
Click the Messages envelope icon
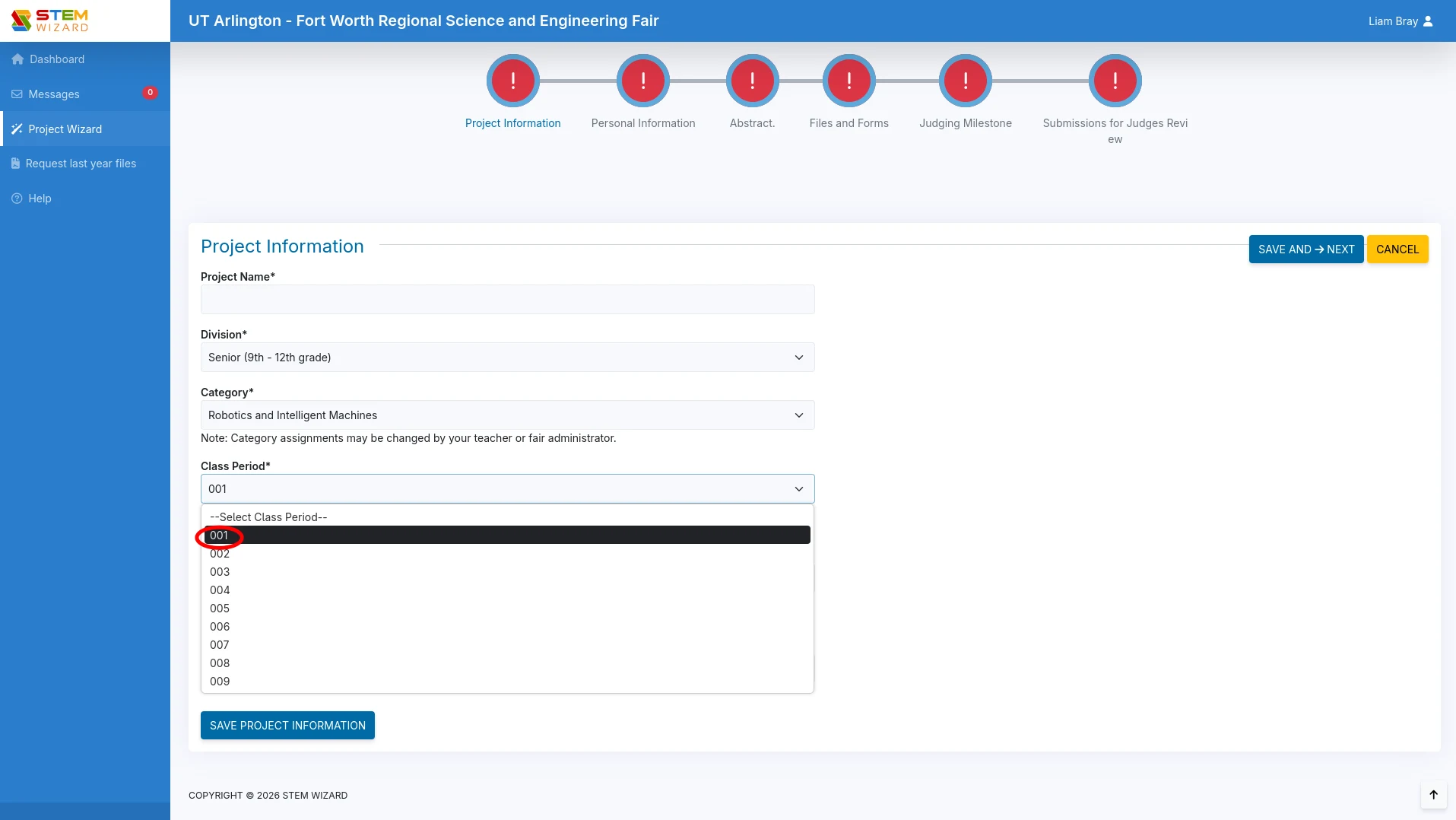[x=17, y=94]
